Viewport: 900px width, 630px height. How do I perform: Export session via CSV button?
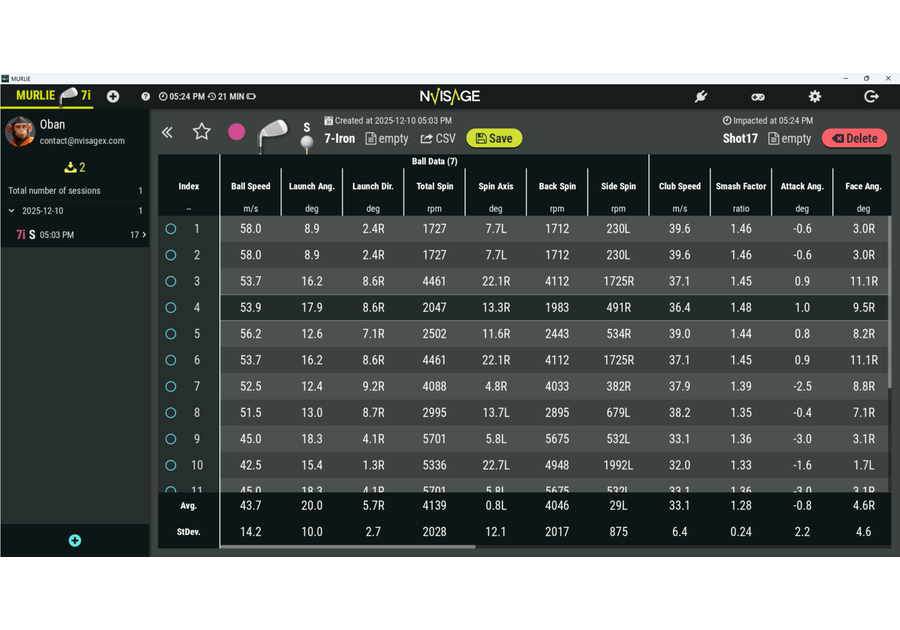pos(438,138)
